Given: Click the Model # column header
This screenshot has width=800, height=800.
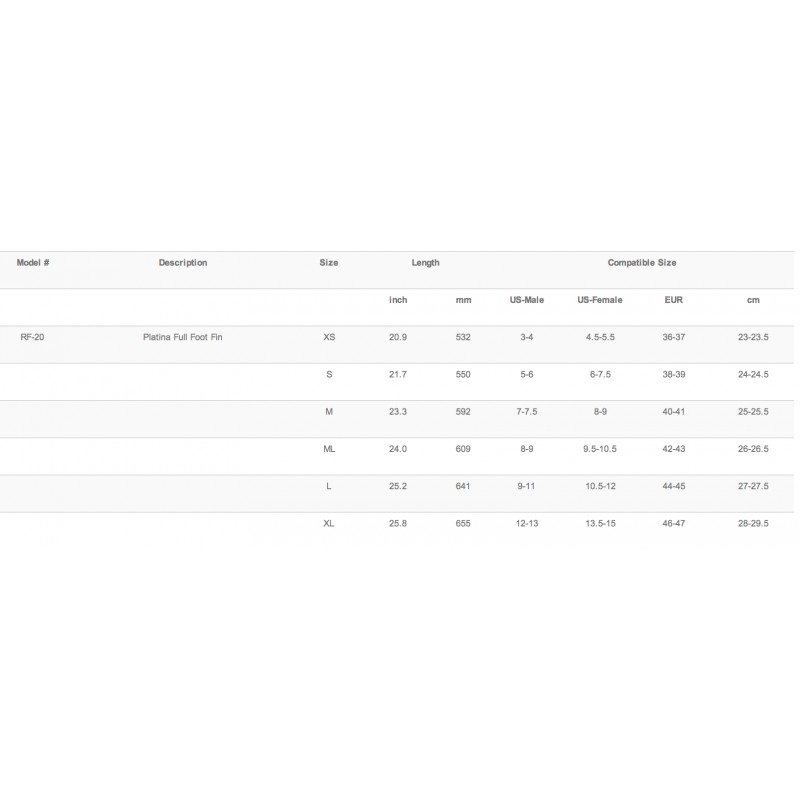Looking at the screenshot, I should tap(33, 263).
